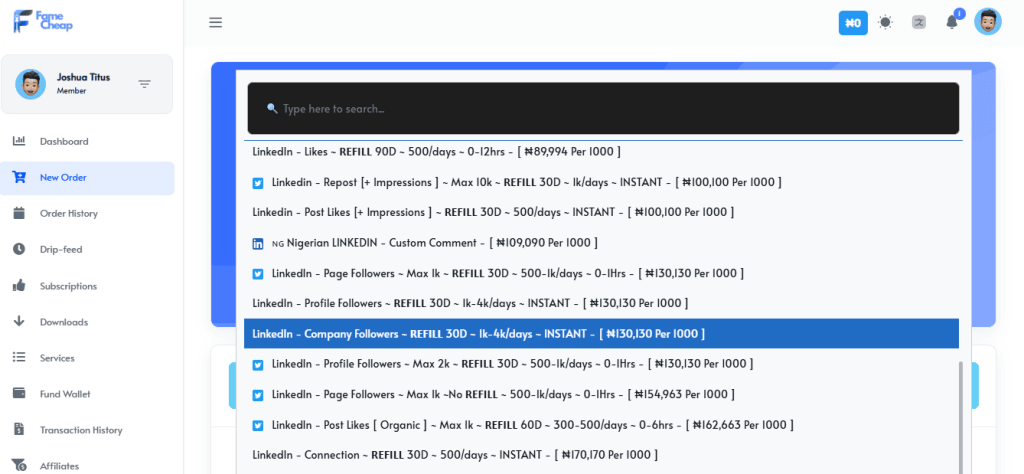This screenshot has width=1024, height=474.
Task: Open Affiliates menu label
Action: [59, 466]
